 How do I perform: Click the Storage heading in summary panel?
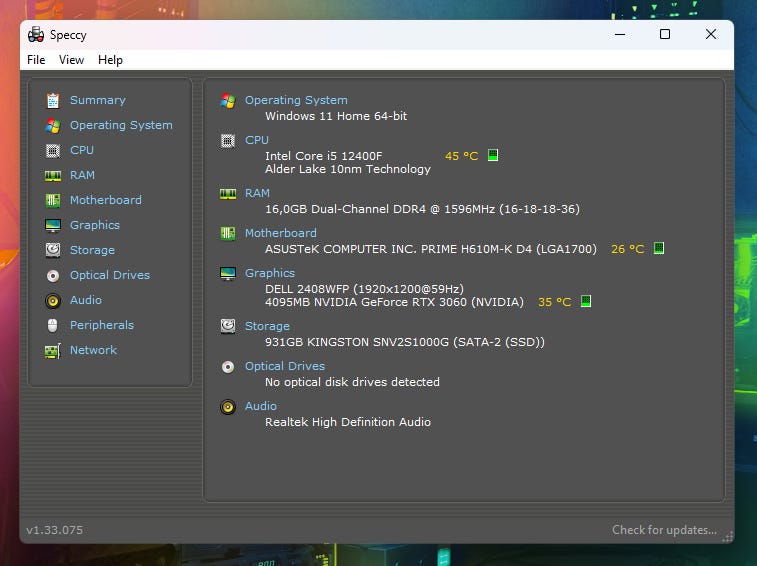coord(267,326)
